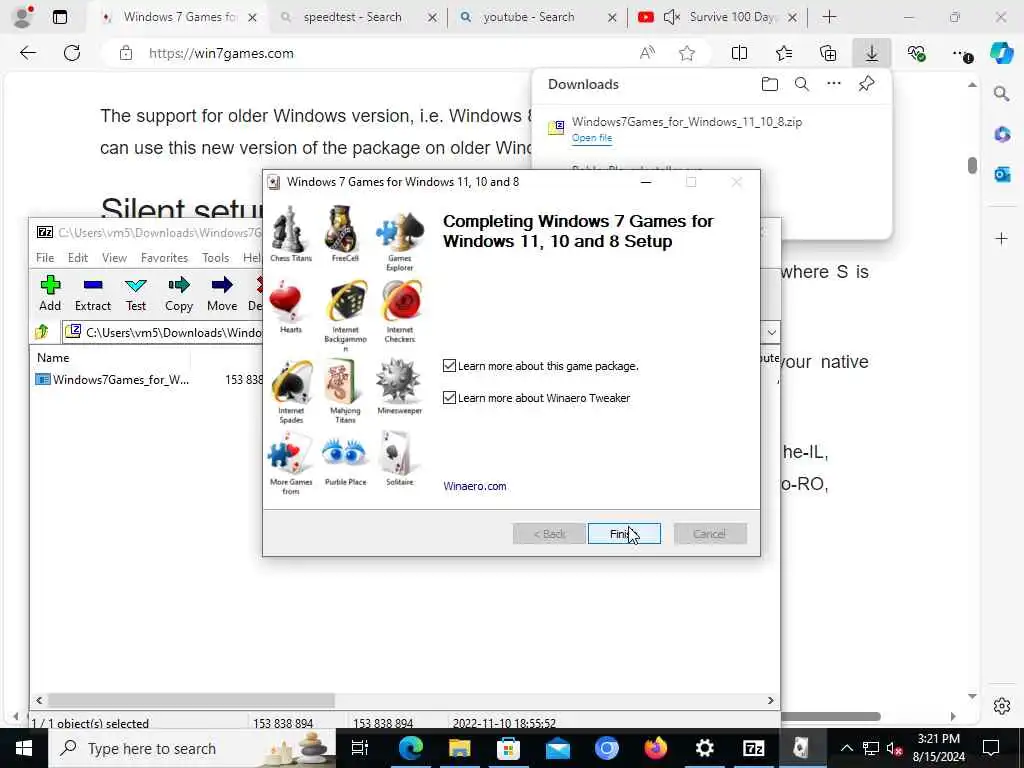Click Copy in the 7-Zip toolbar
1024x768 pixels.
tap(179, 293)
